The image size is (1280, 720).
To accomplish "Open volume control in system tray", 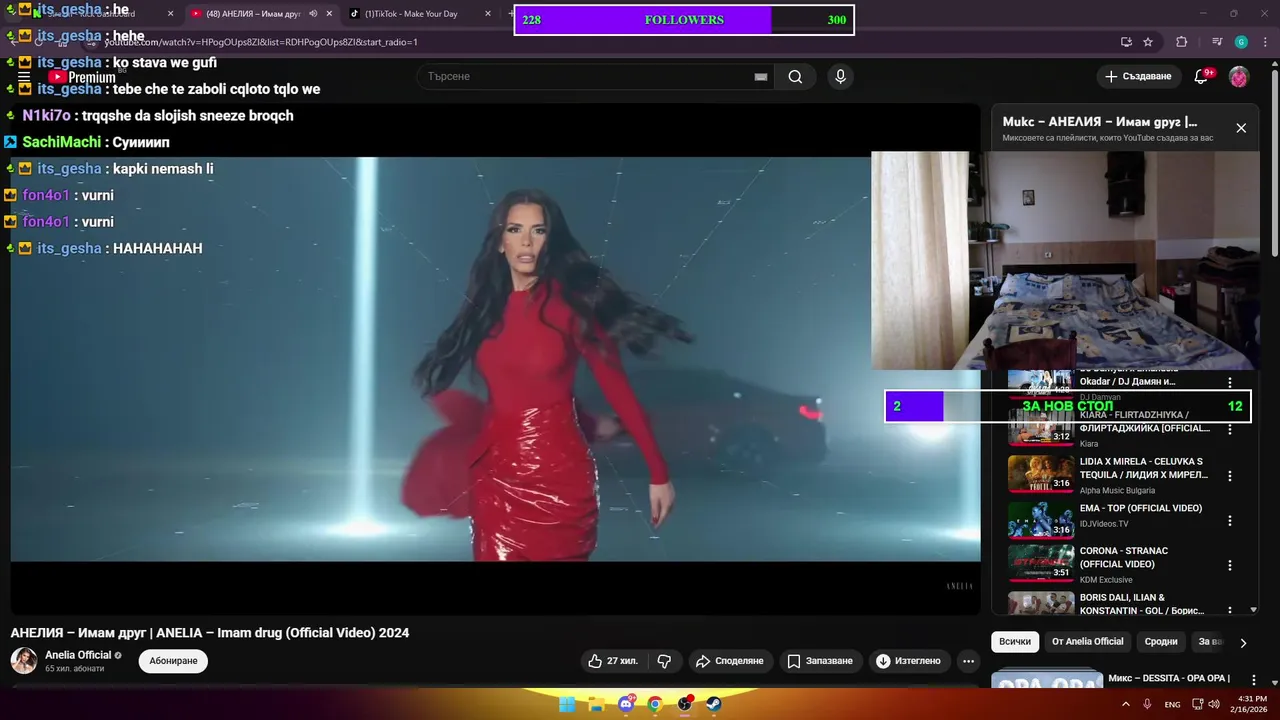I will point(1214,704).
